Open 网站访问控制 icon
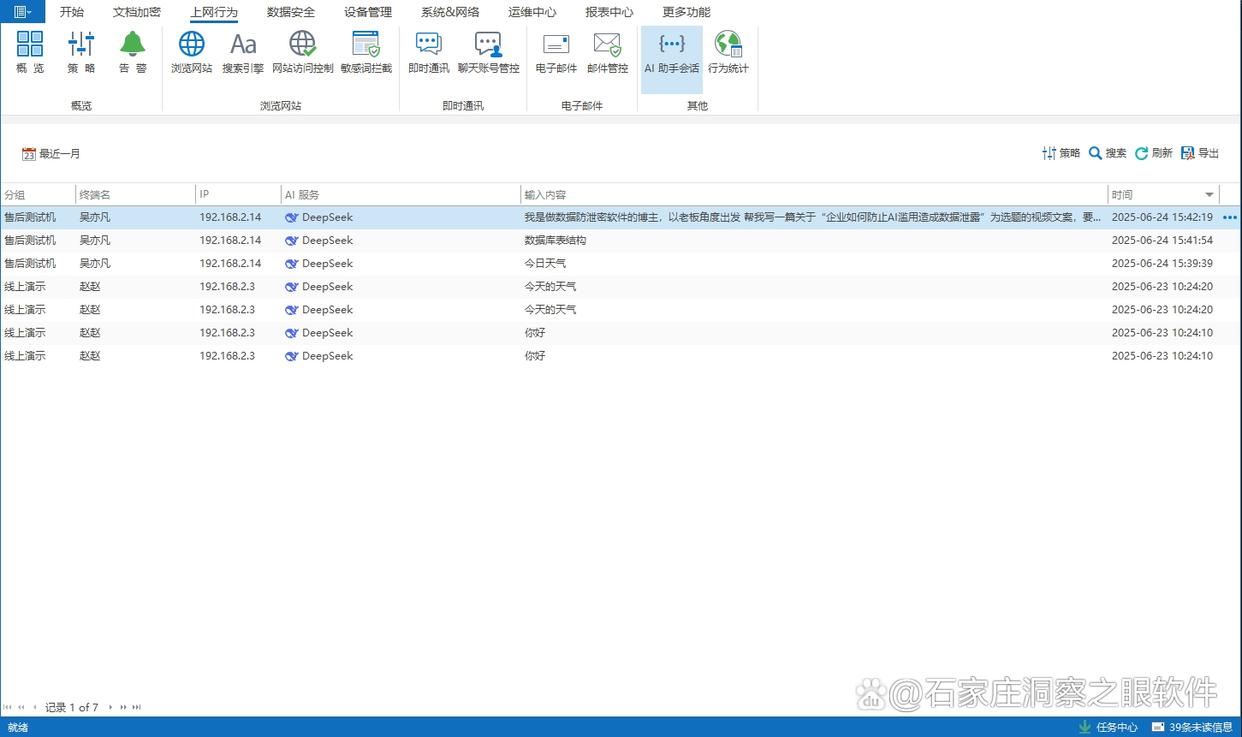 pyautogui.click(x=302, y=52)
